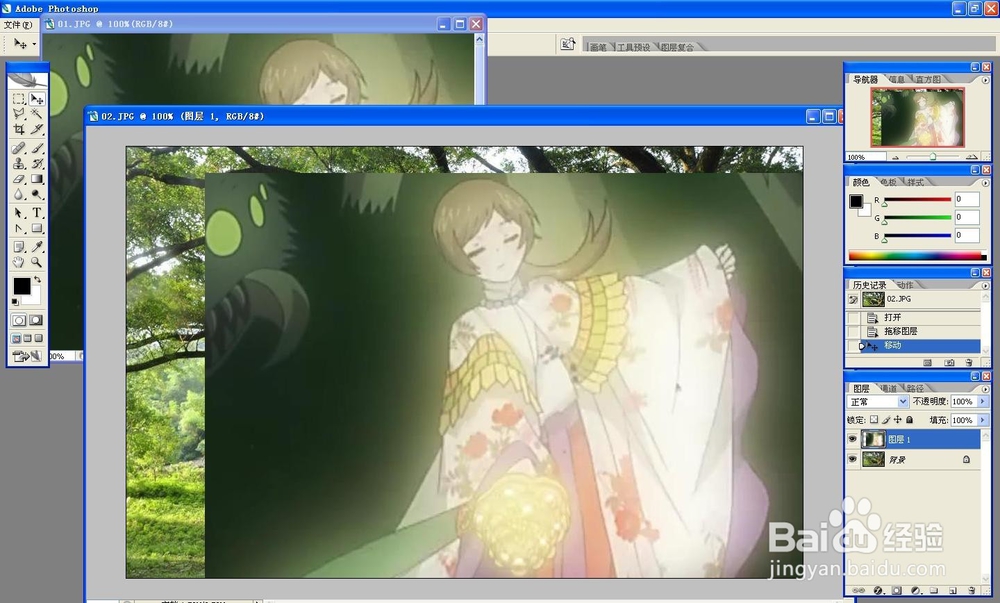
Task: Switch to 直方图 histogram tab
Action: point(928,80)
